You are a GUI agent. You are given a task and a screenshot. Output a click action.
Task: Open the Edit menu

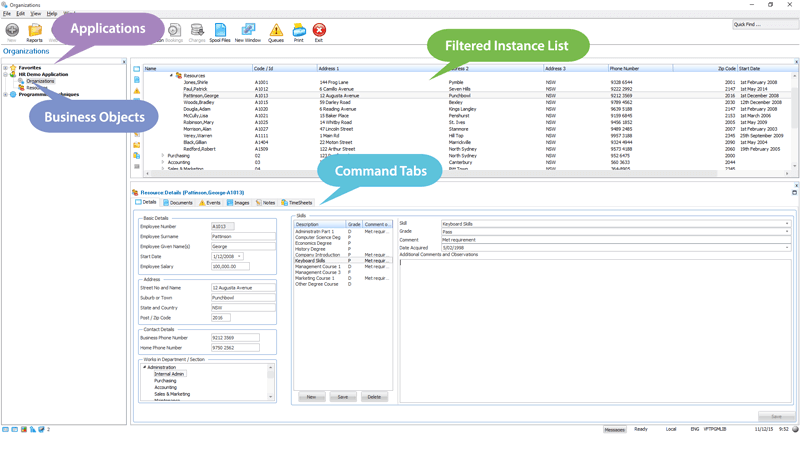(x=20, y=14)
